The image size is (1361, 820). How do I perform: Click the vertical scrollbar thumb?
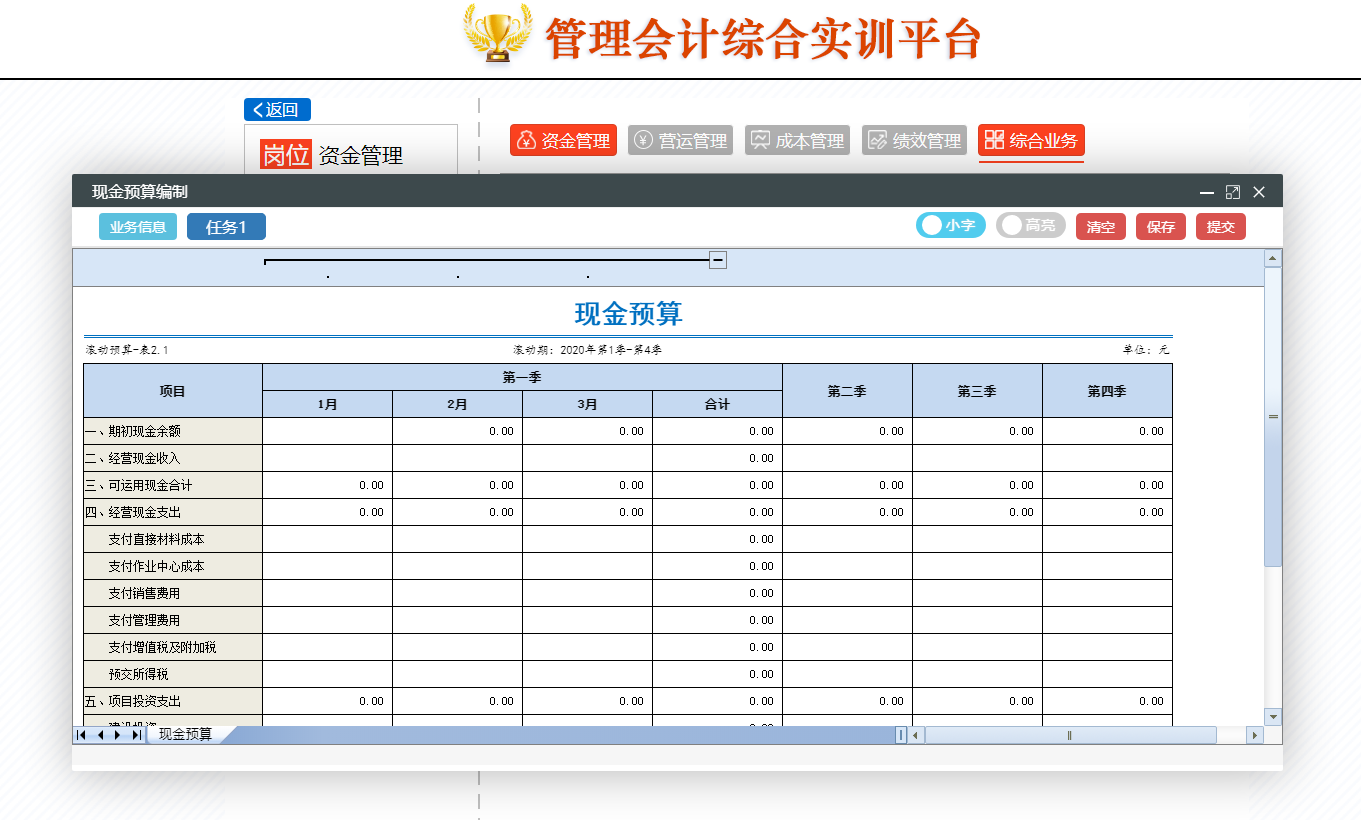(1273, 417)
